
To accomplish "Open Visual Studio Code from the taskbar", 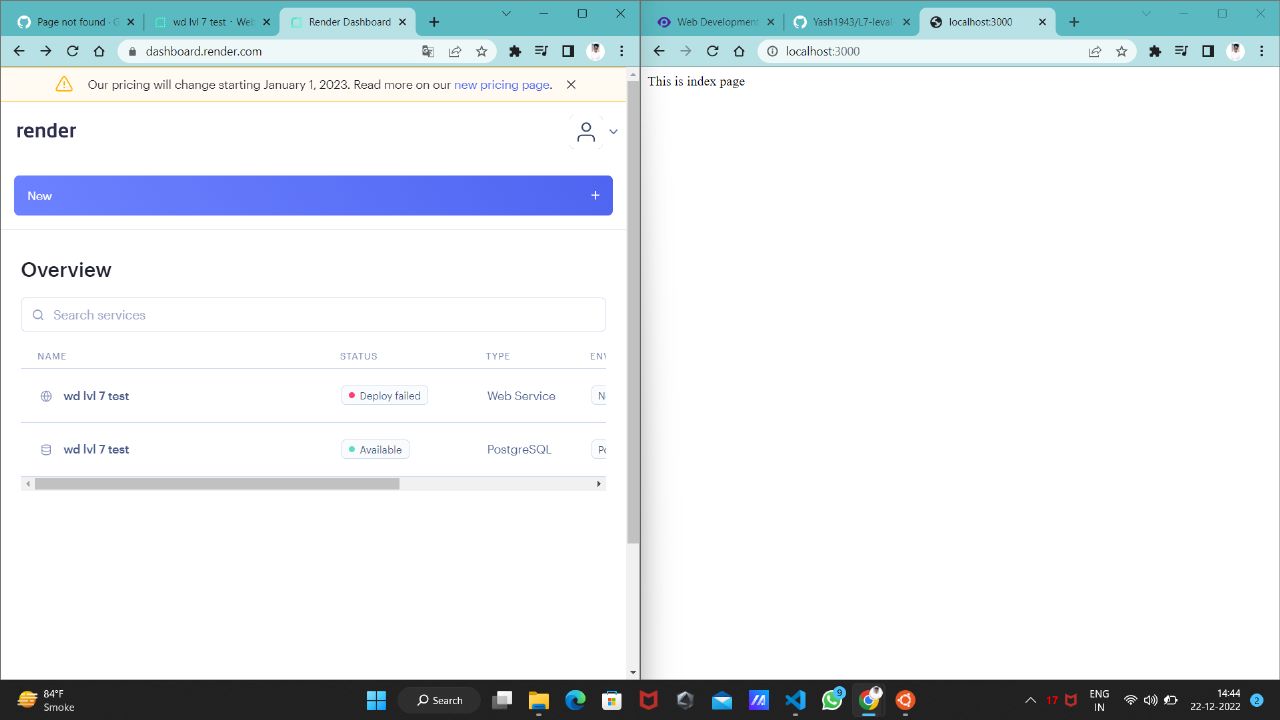I will pos(795,700).
